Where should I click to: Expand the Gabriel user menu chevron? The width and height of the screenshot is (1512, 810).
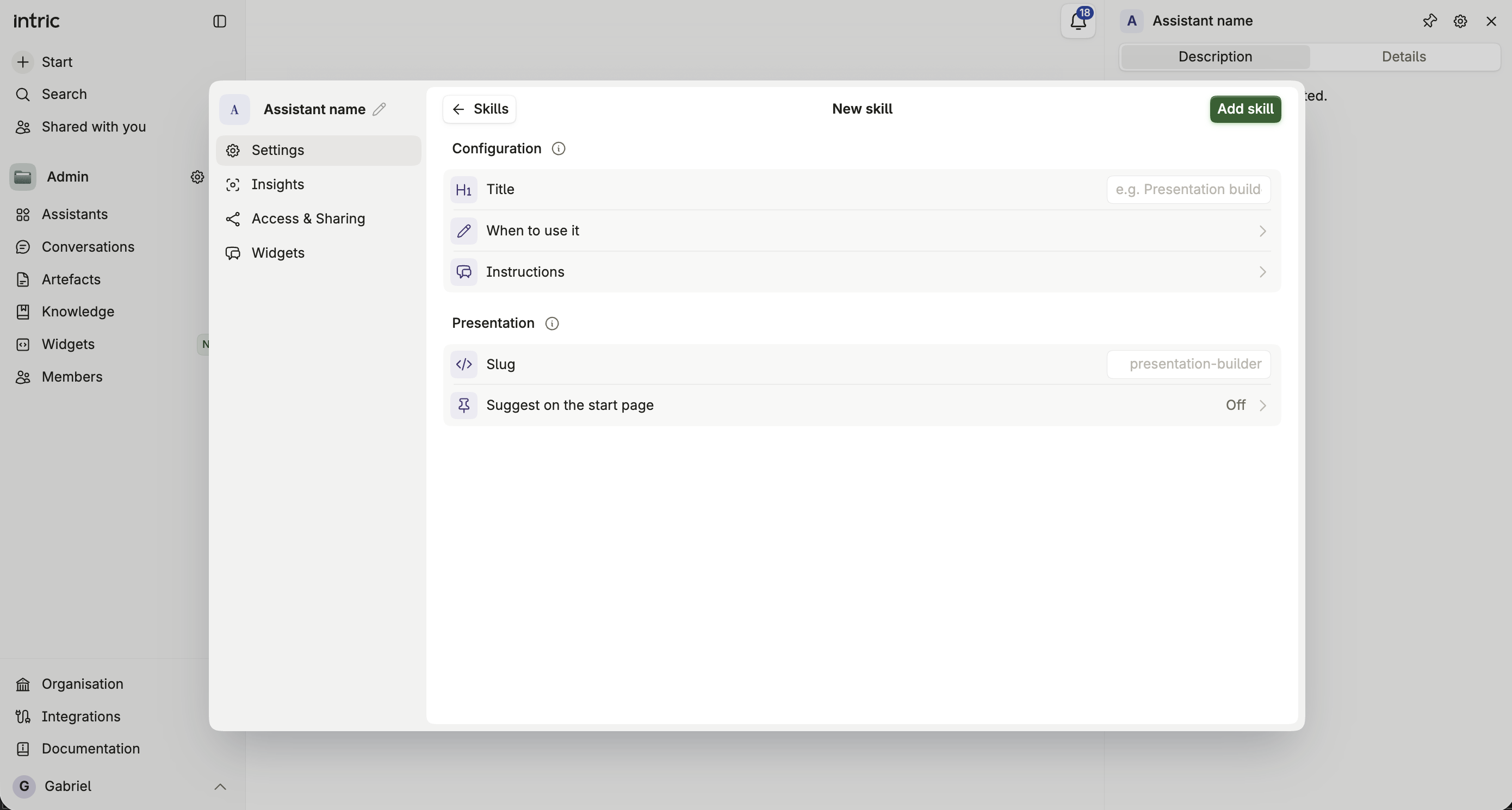point(220,787)
